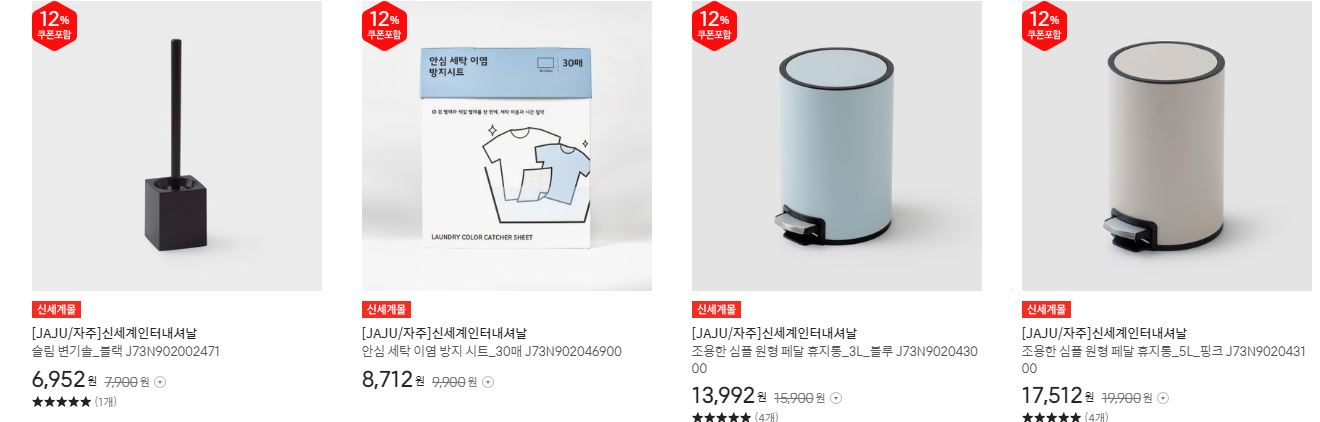Click the 신세계몰 tag under laundry sheet

[x=386, y=310]
